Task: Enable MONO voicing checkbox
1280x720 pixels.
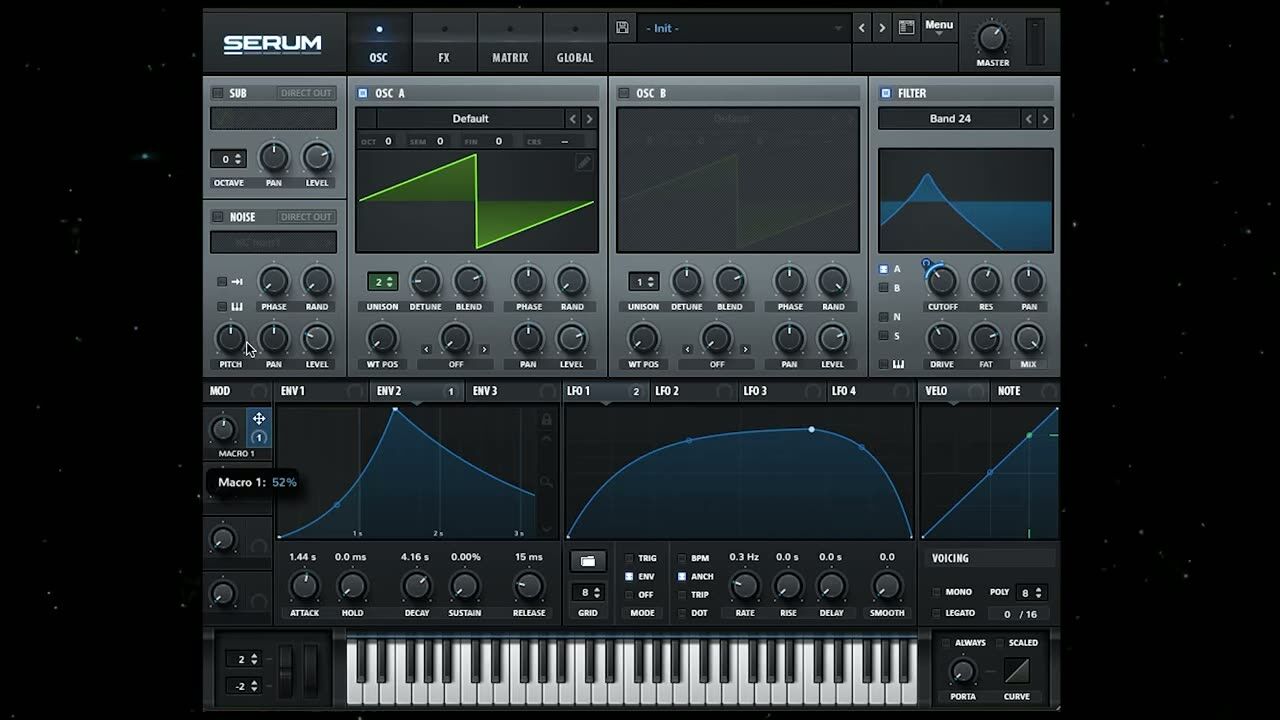Action: pyautogui.click(x=936, y=592)
